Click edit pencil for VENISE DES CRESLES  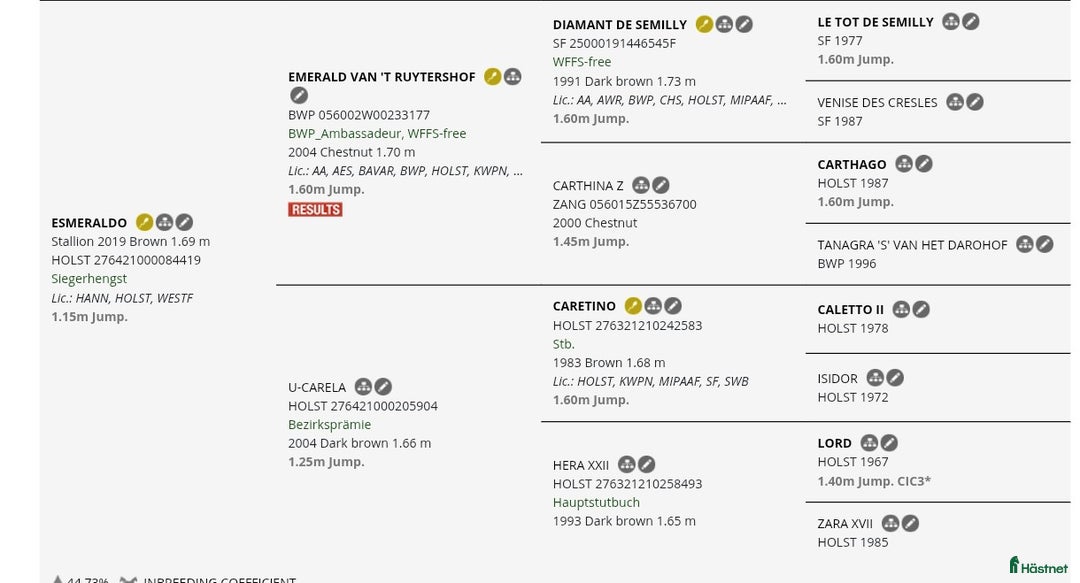click(x=975, y=102)
